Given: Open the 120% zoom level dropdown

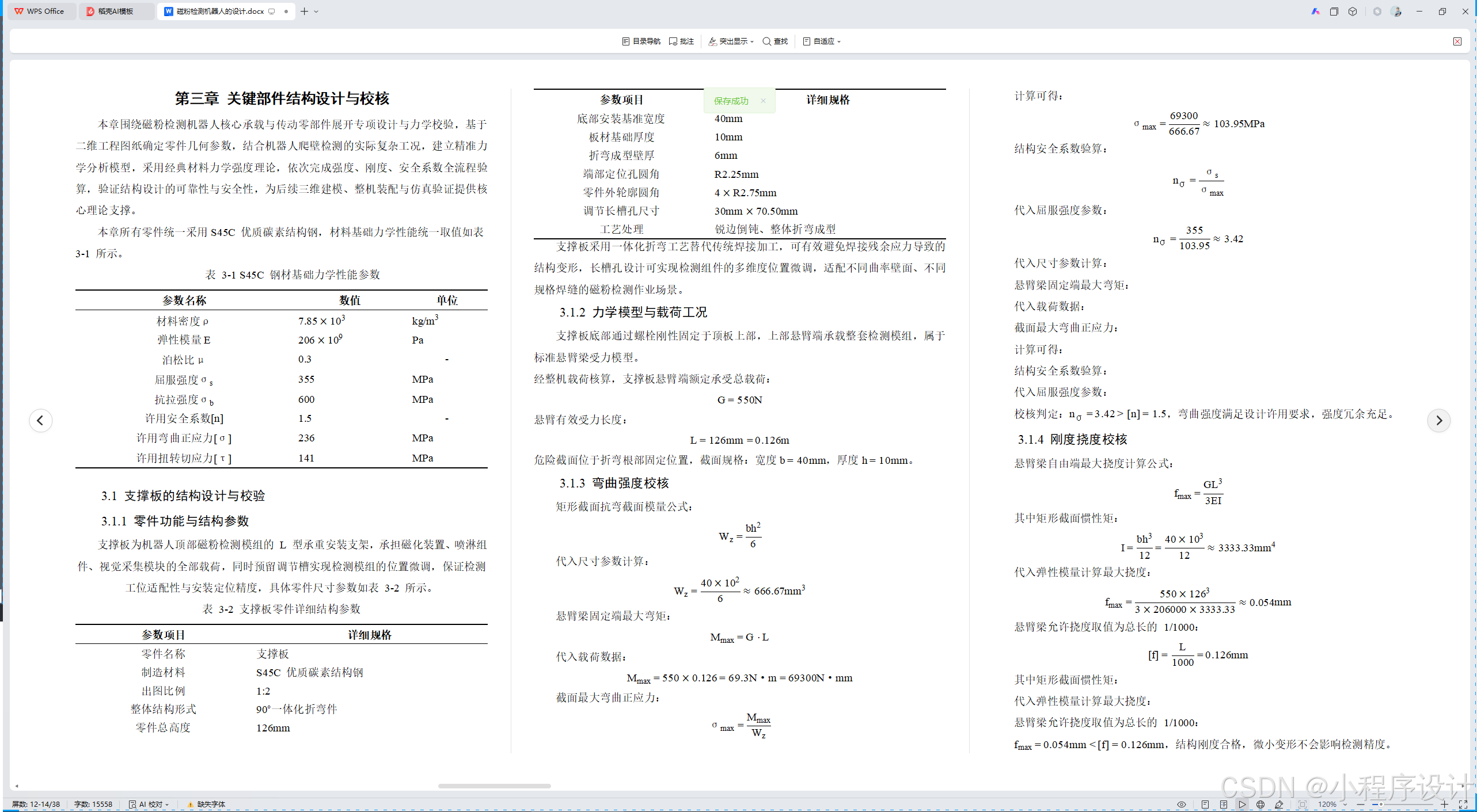Looking at the screenshot, I should point(1332,804).
